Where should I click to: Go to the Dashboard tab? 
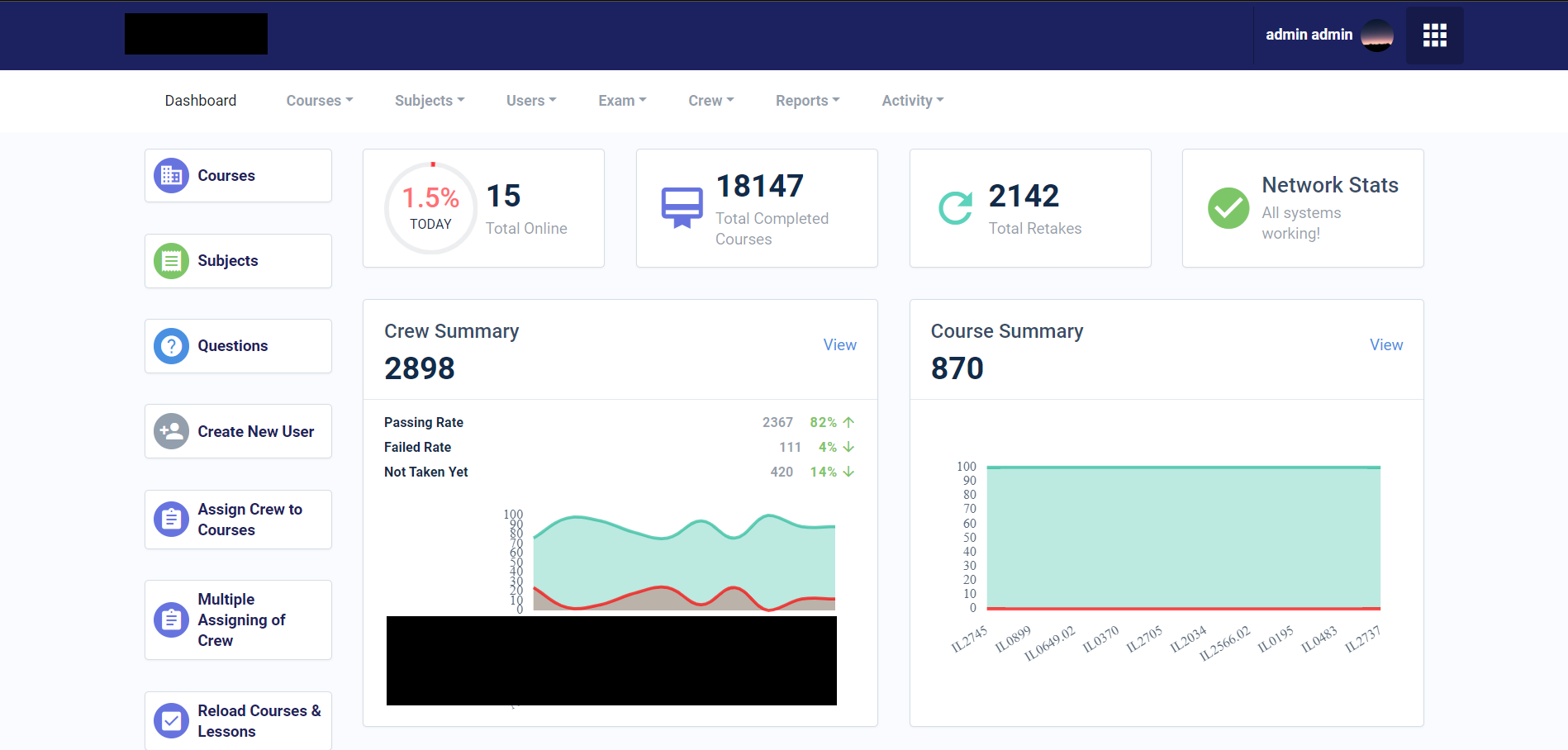(x=201, y=101)
